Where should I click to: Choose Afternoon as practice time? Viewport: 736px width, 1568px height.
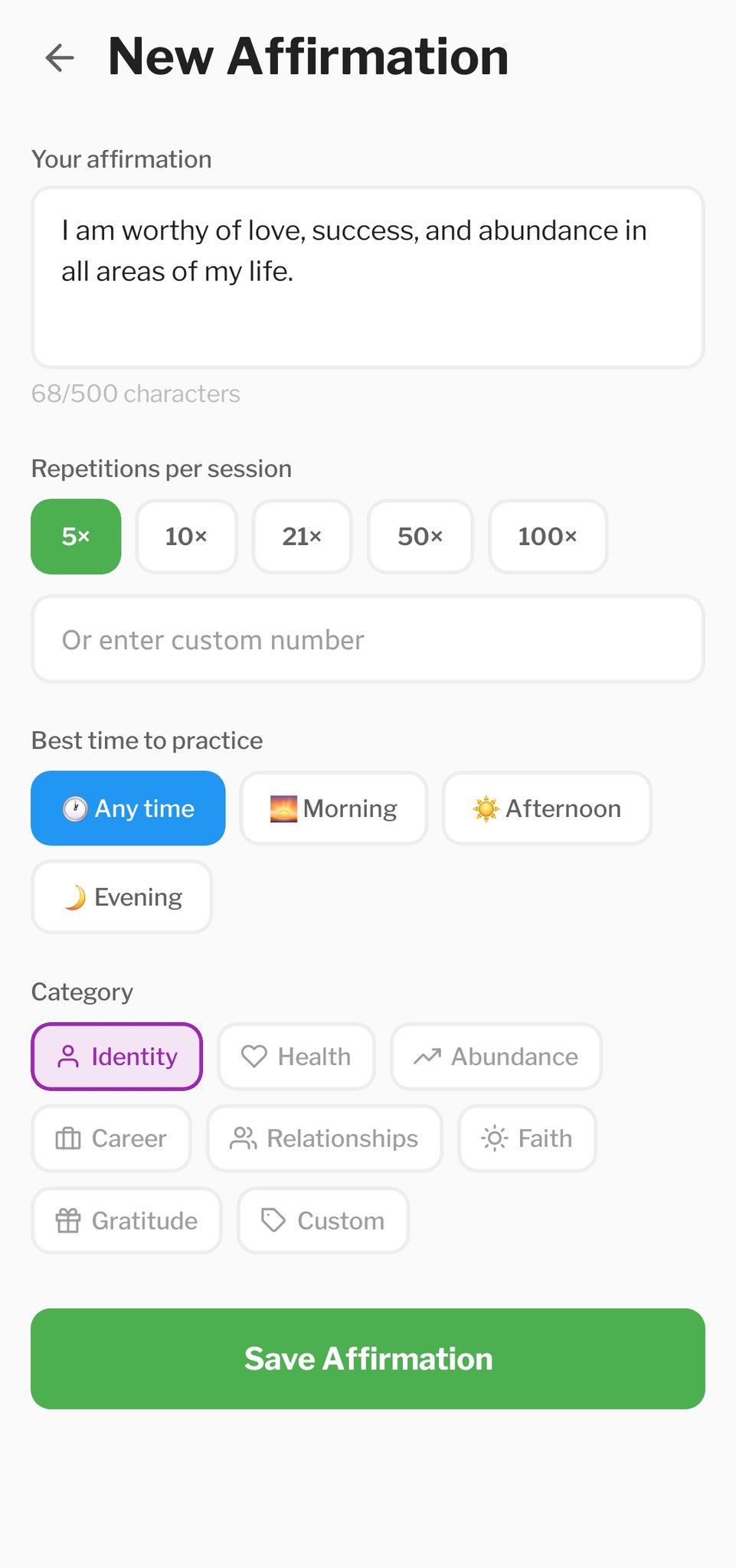coord(547,808)
